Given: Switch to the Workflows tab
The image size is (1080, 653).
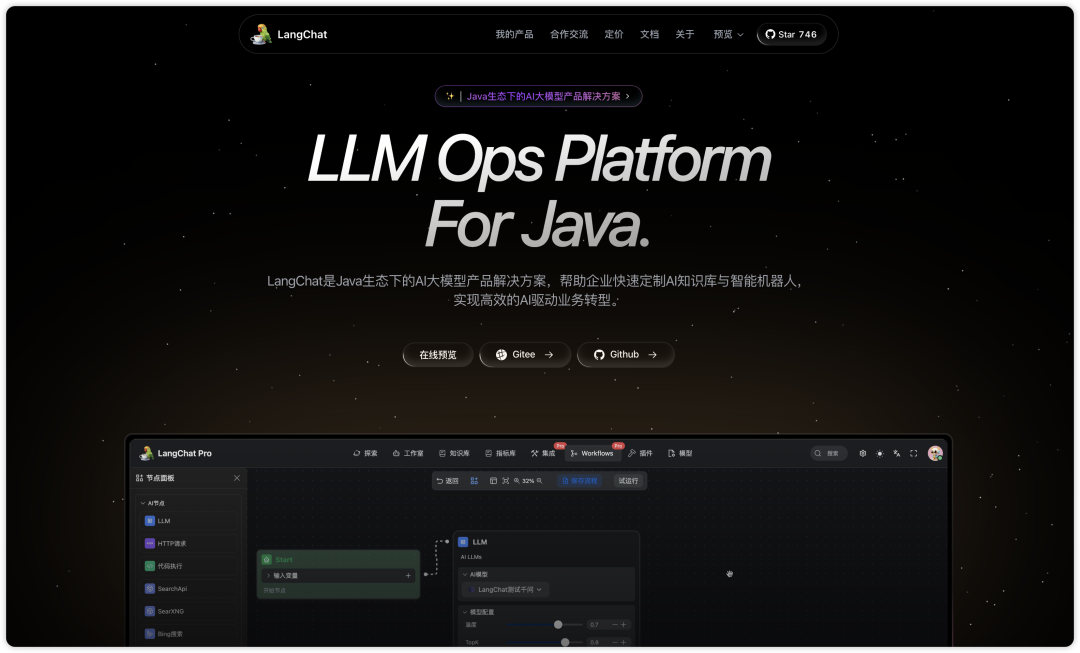Looking at the screenshot, I should point(592,453).
